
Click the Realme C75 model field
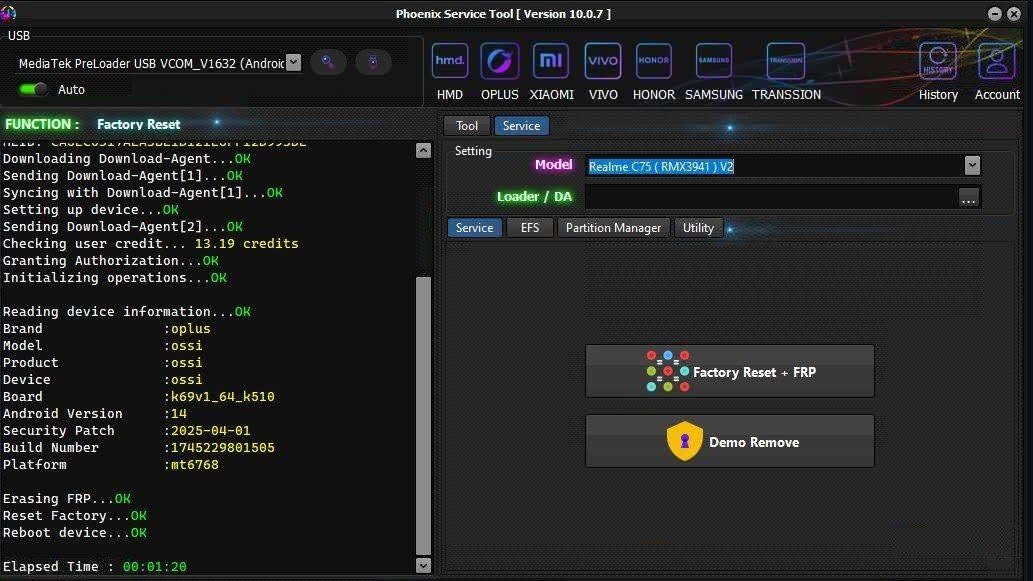(774, 166)
